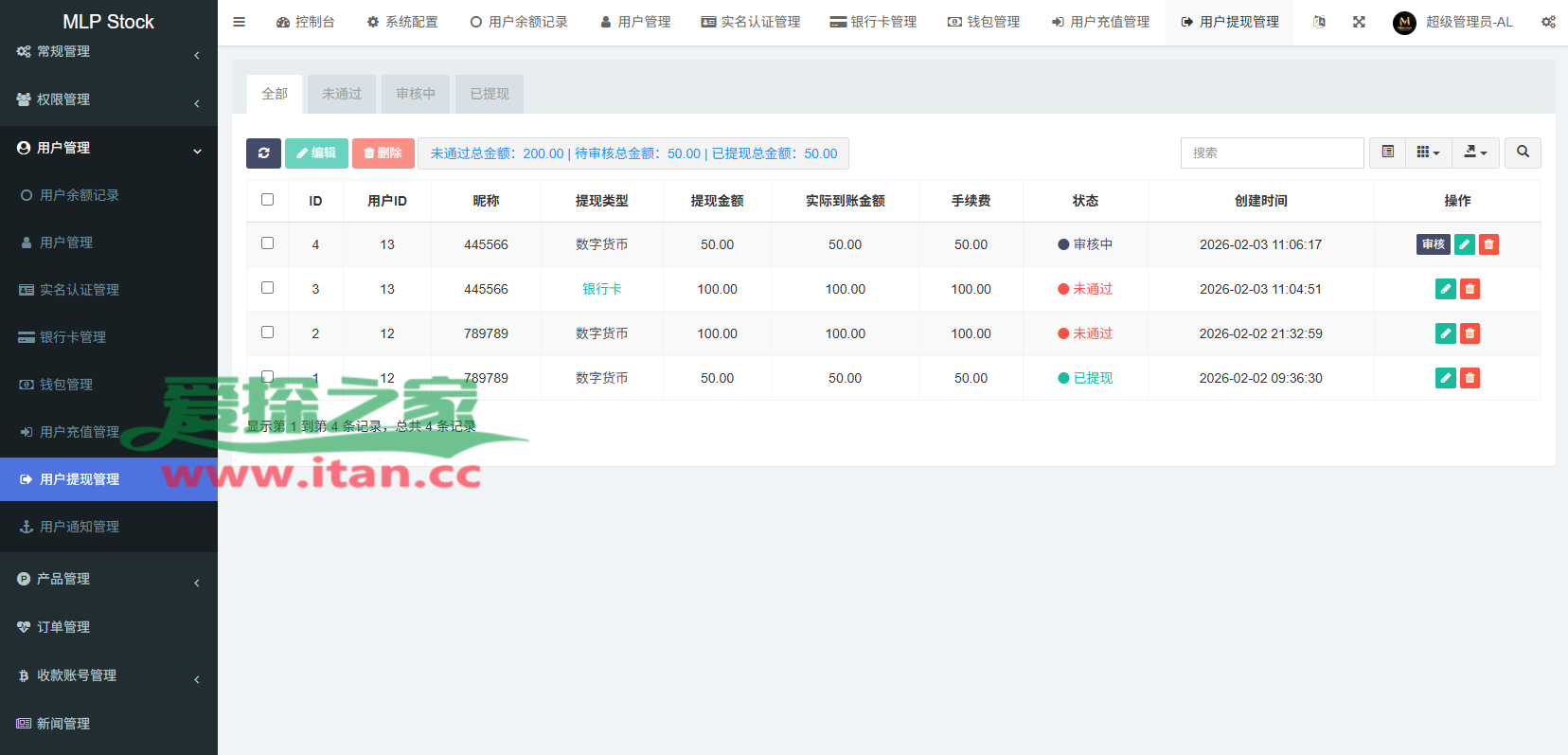Open the columns visibility dropdown
1568x755 pixels.
(x=1428, y=153)
